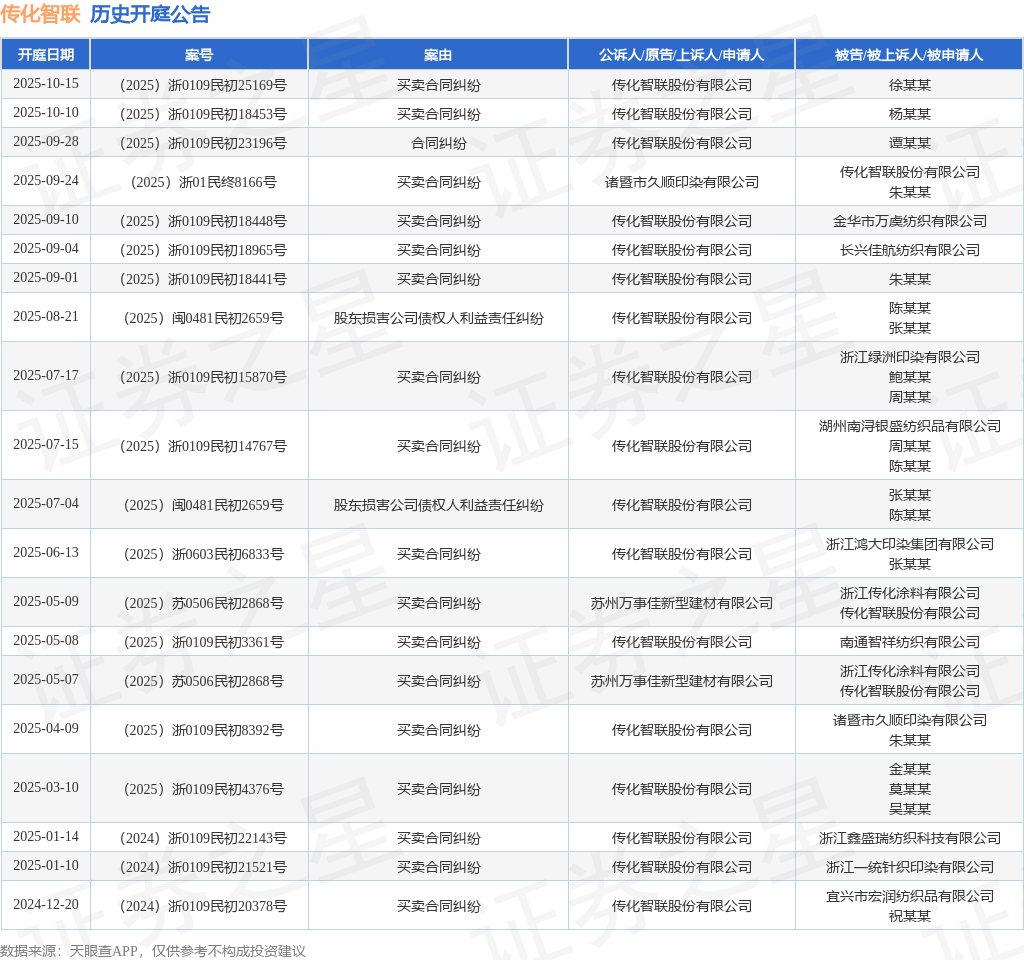Viewport: 1024px width, 960px height.
Task: Select date cell 2025-05-07
Action: coord(46,679)
